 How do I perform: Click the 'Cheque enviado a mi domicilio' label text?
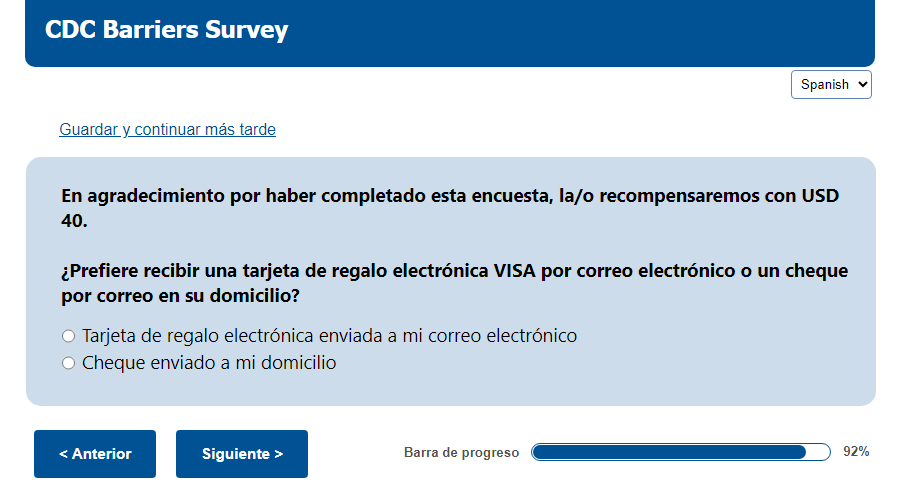coord(209,363)
